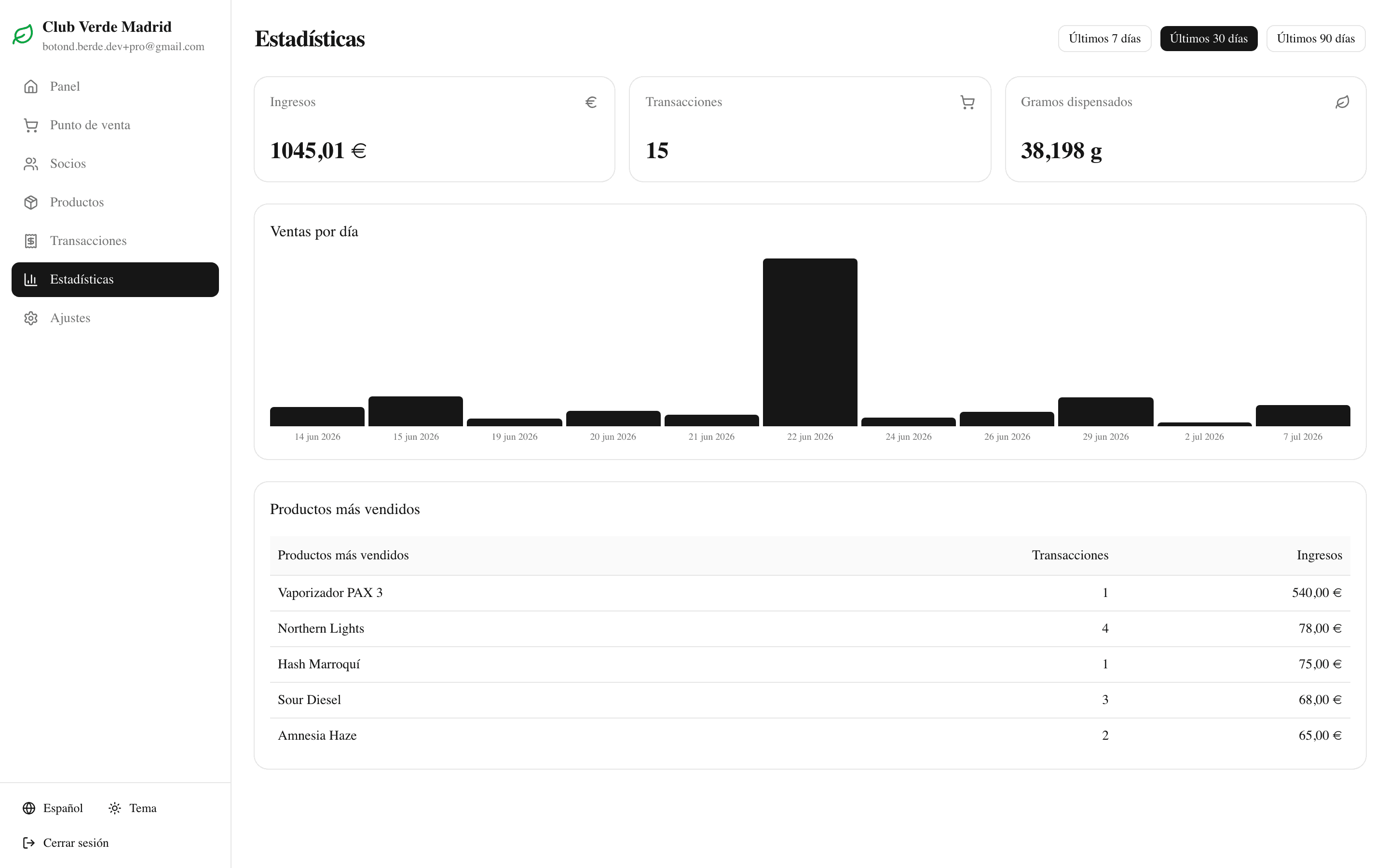Click the euro icon in the Ingresos card

591,102
